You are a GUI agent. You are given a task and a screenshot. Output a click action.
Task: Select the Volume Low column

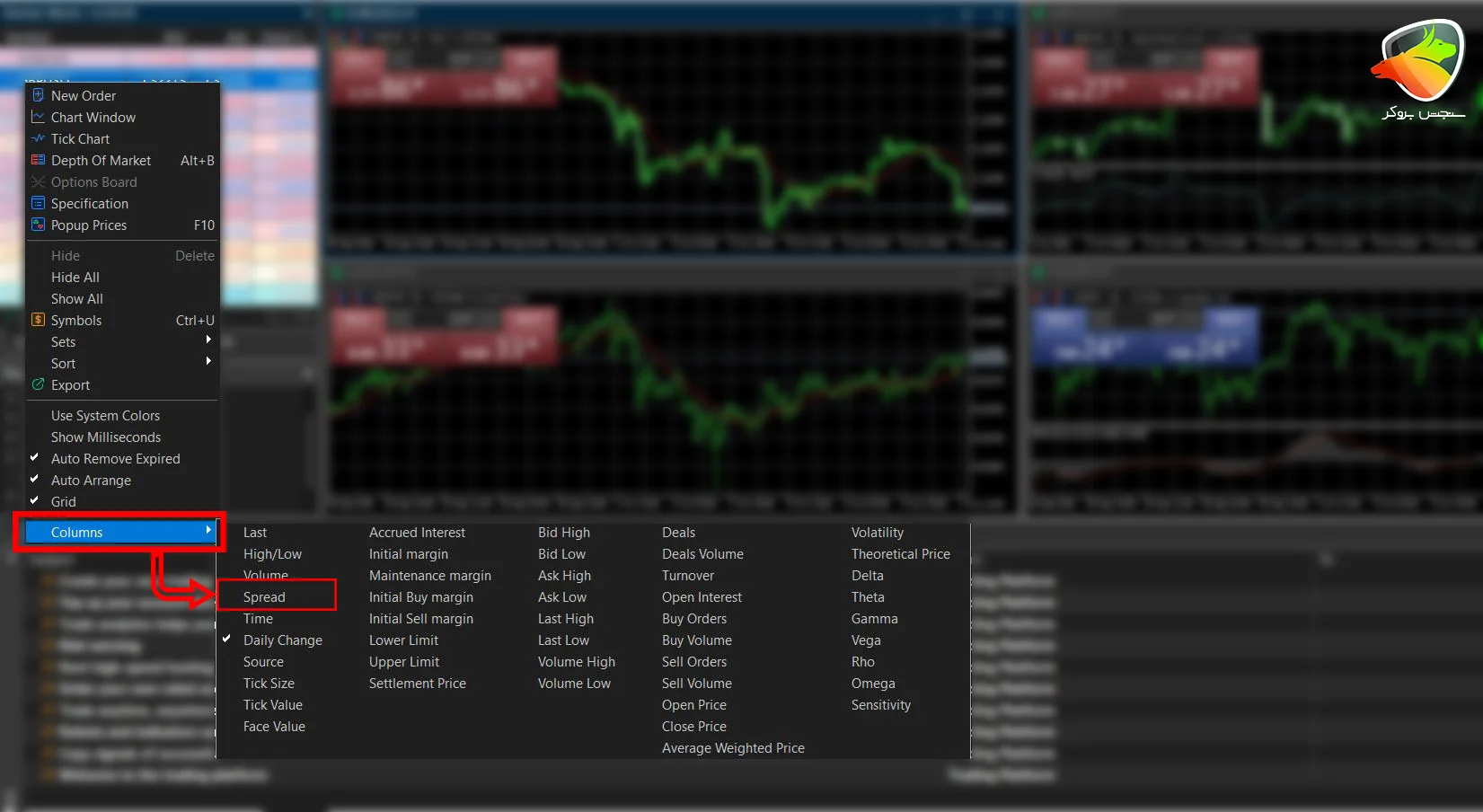pyautogui.click(x=574, y=683)
